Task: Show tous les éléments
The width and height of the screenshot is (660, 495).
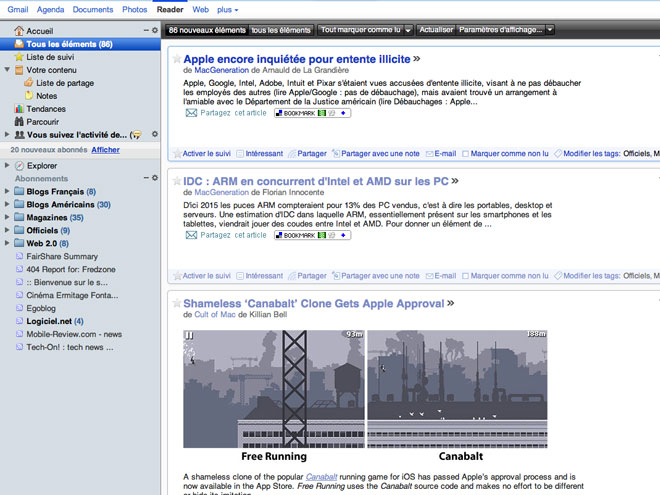Action: tap(281, 30)
